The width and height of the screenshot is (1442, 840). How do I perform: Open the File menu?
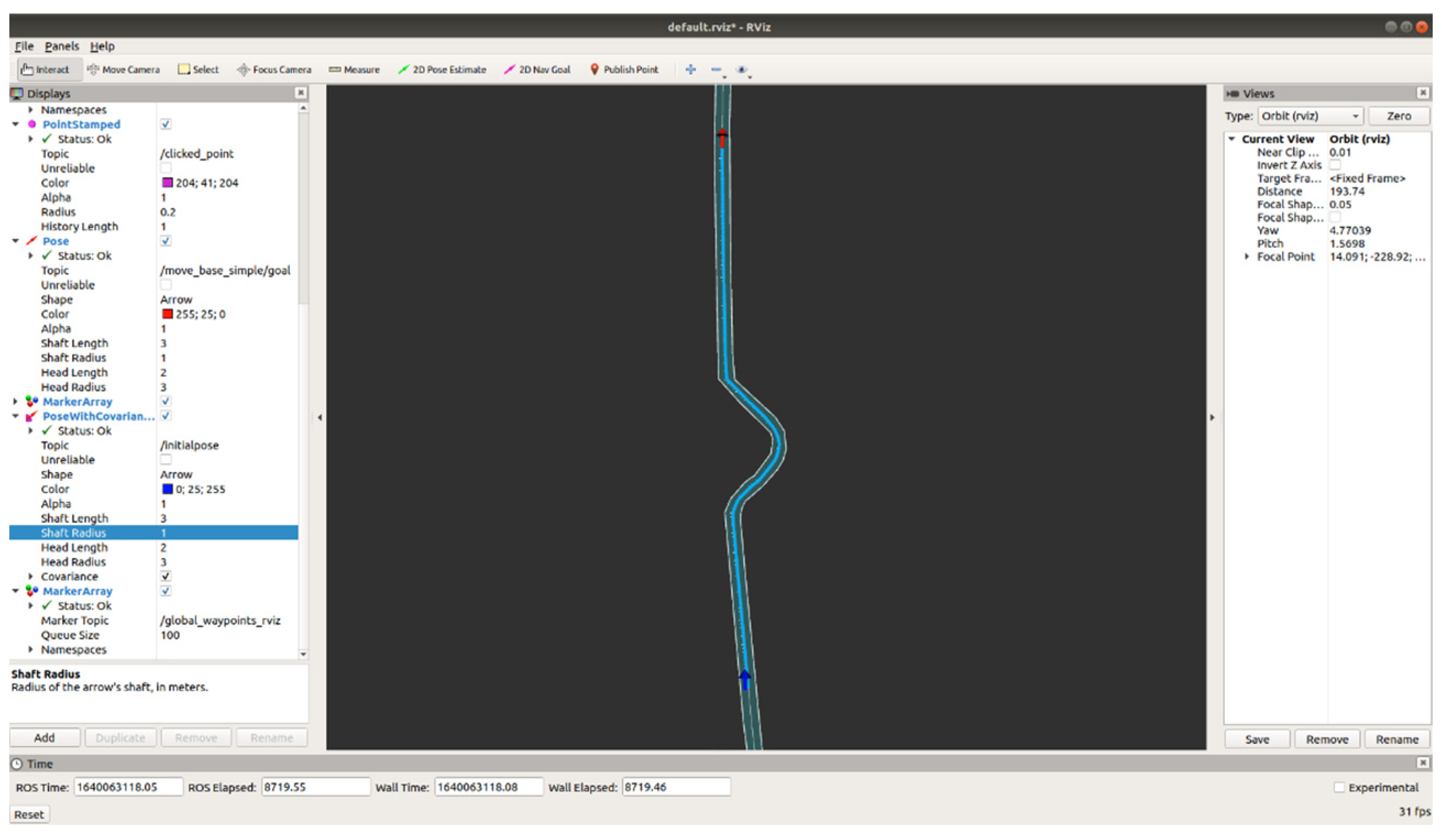24,46
